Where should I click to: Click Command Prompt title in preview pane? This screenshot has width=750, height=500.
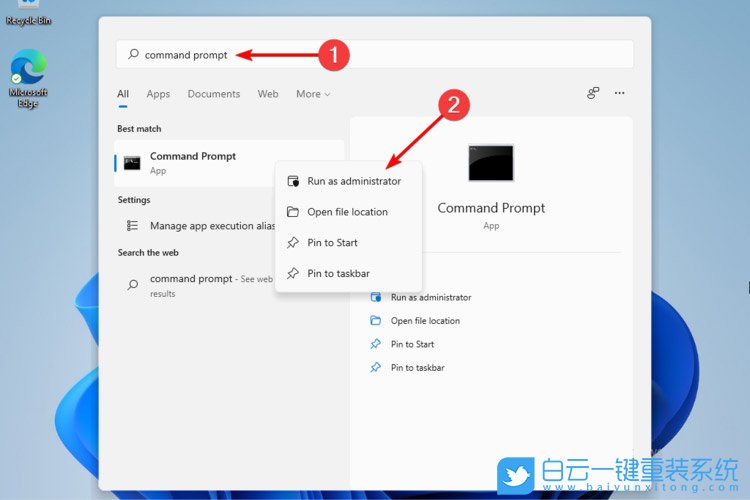coord(491,208)
